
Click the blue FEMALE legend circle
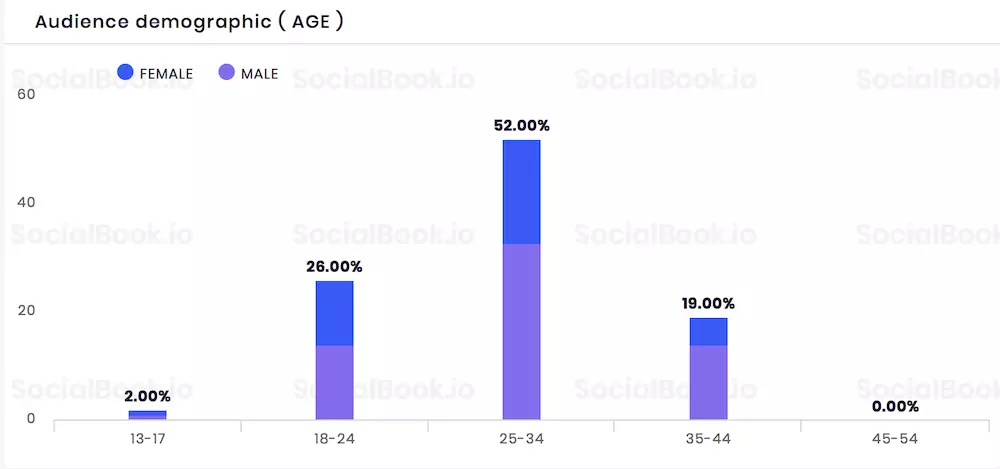point(126,73)
